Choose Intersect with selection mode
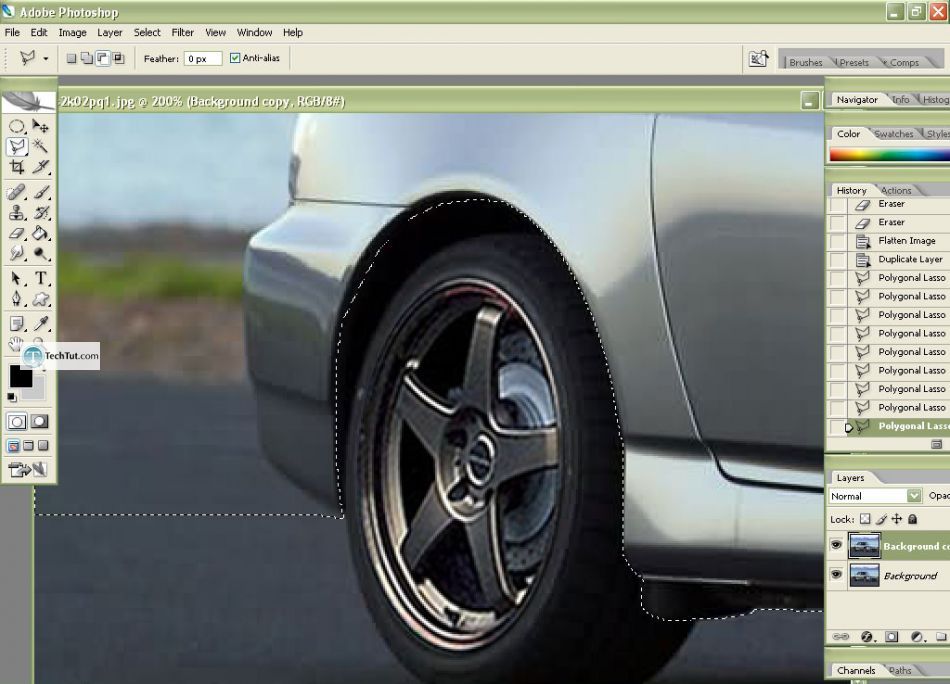 click(x=119, y=58)
